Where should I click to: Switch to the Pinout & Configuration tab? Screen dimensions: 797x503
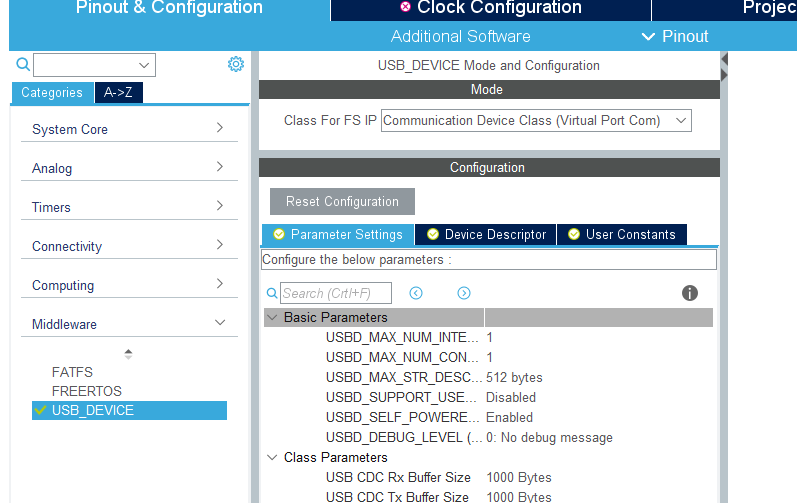pyautogui.click(x=169, y=8)
